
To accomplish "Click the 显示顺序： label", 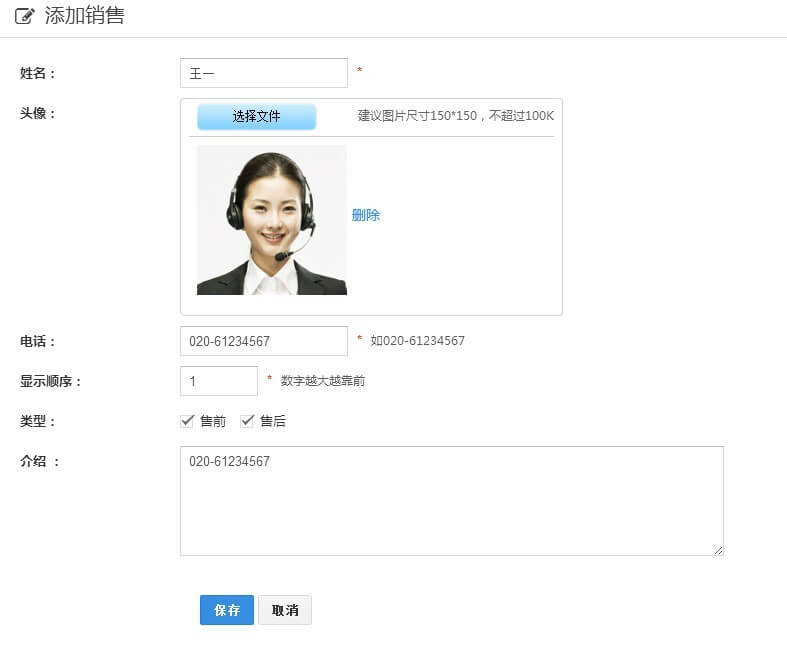I will [50, 381].
